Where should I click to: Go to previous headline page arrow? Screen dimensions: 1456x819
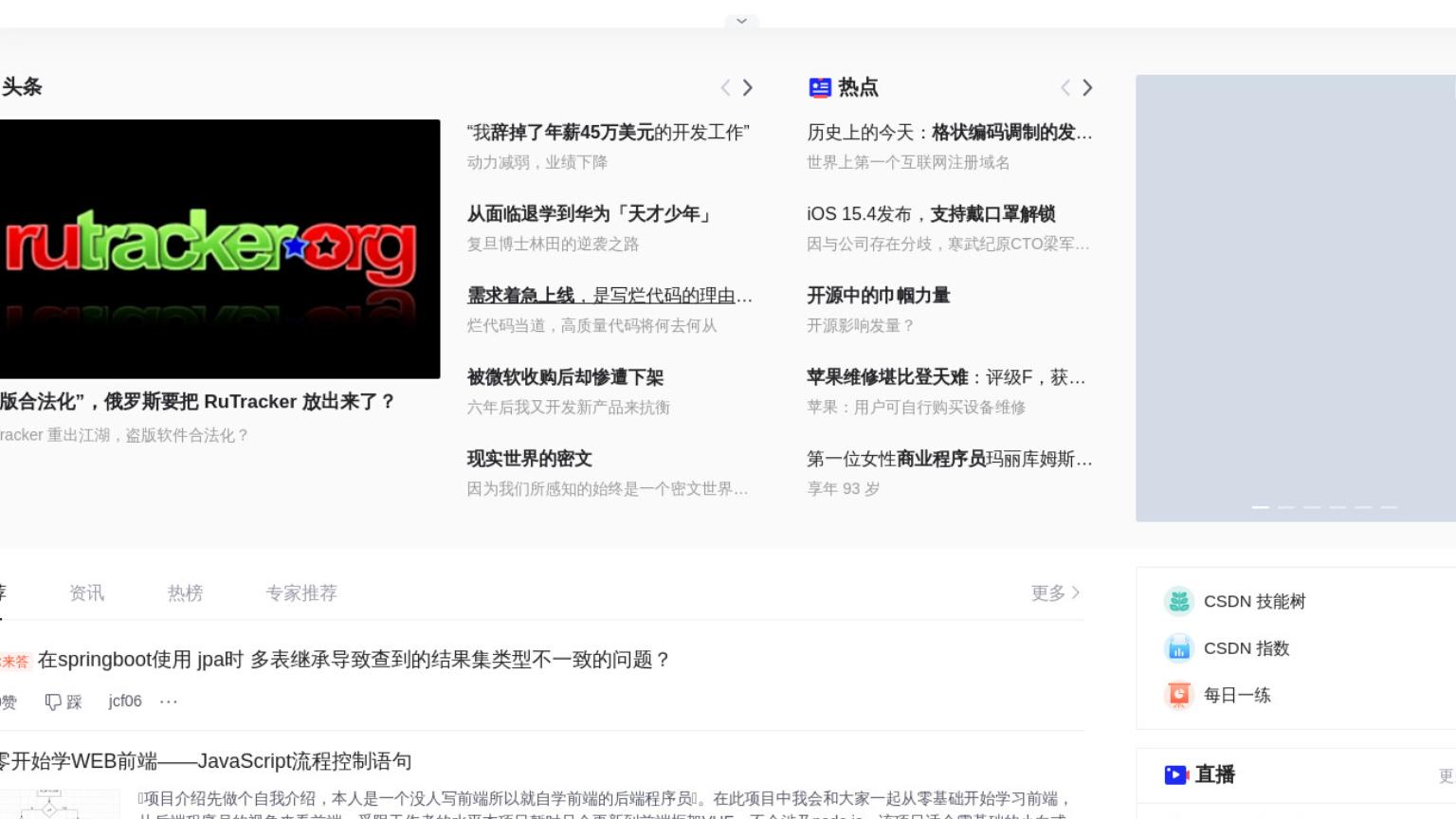[x=725, y=88]
